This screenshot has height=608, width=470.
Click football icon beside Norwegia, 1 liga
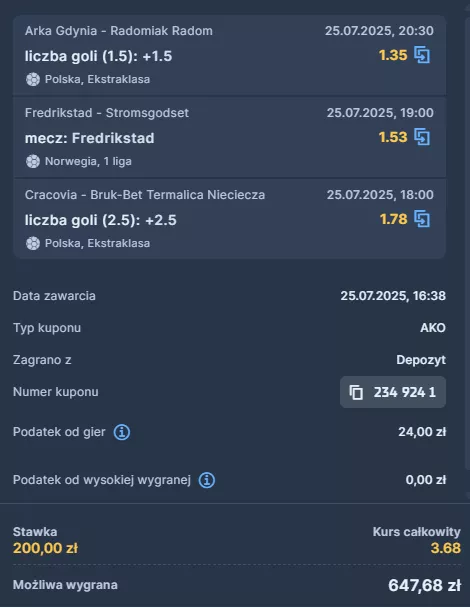tap(33, 161)
